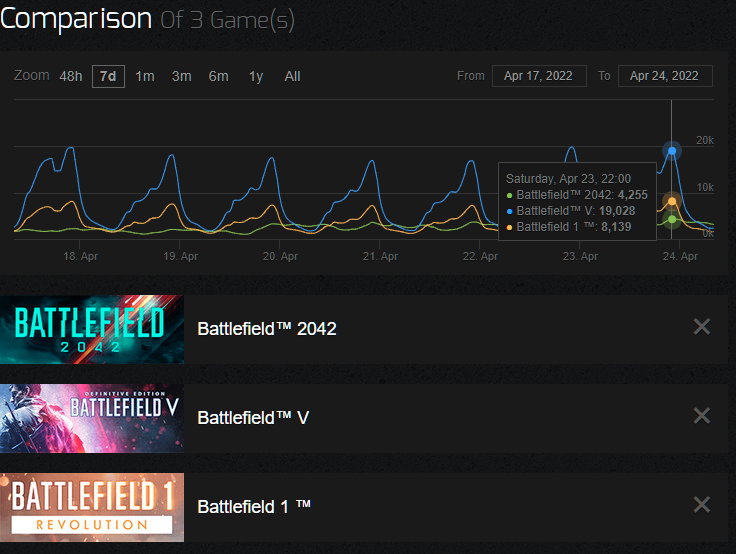Choose the 3m zoom option

point(182,76)
